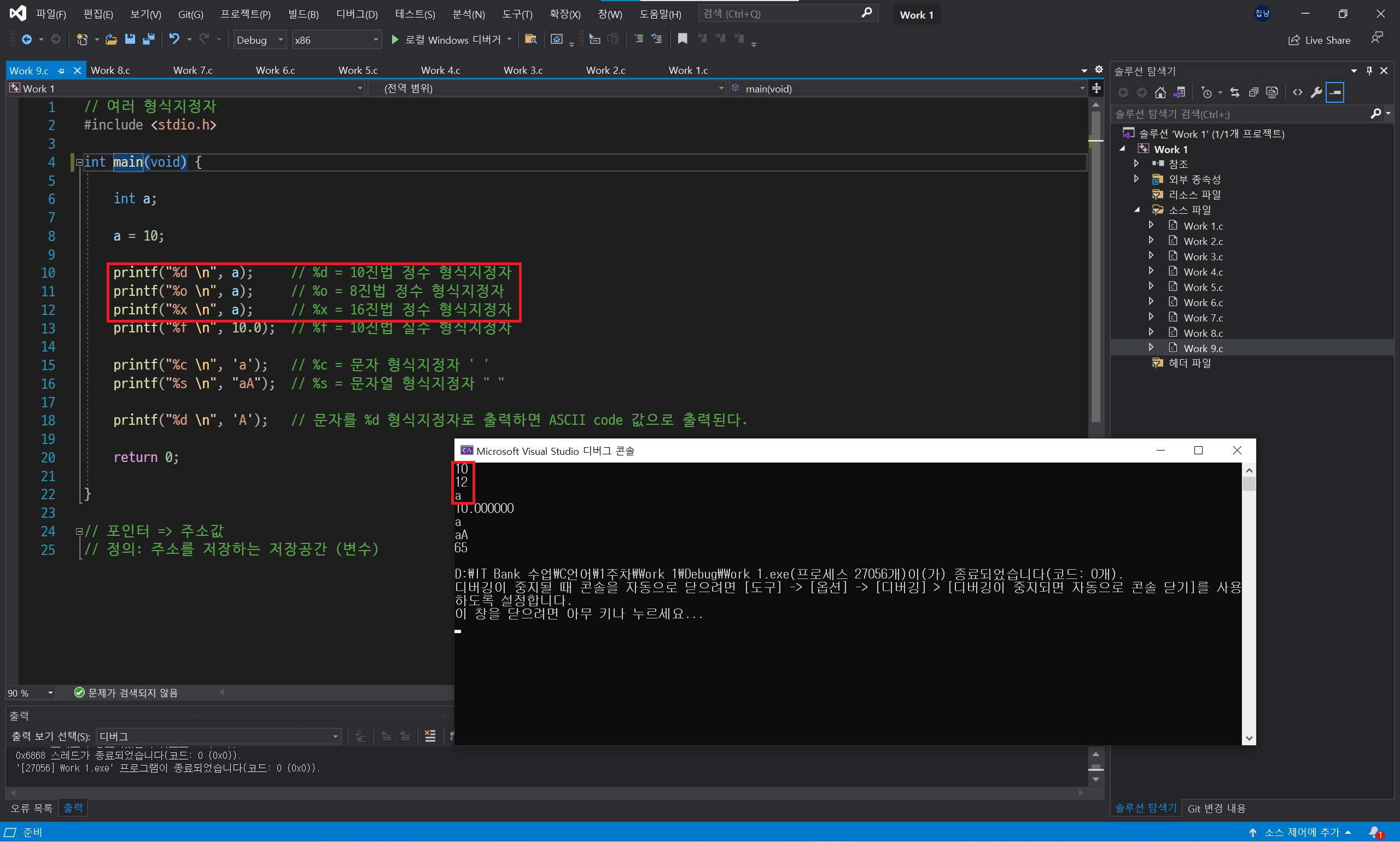Open the 오류 목록 tab
The image size is (1400, 842).
click(x=31, y=808)
